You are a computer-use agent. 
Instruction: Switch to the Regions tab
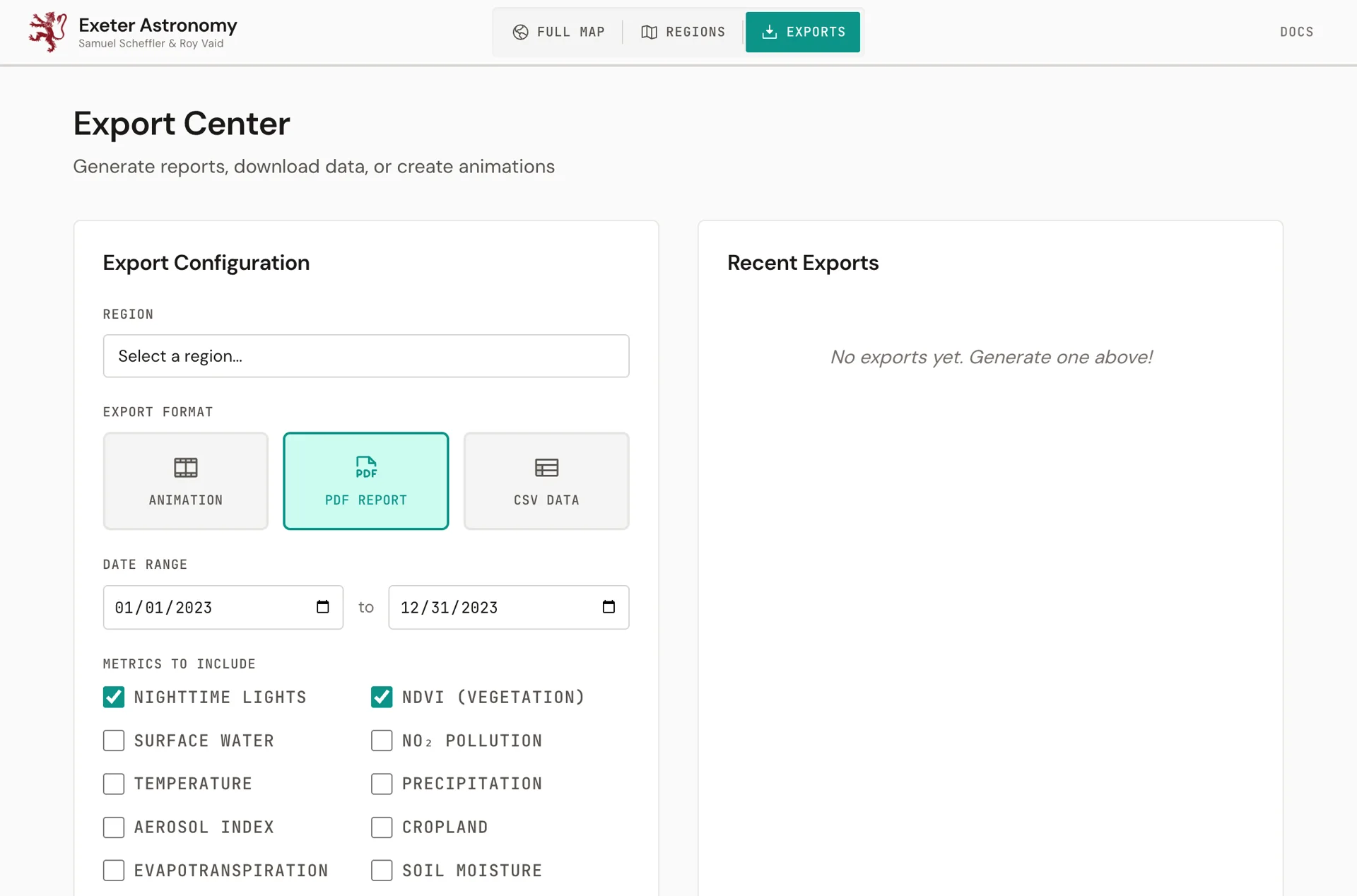(x=683, y=32)
